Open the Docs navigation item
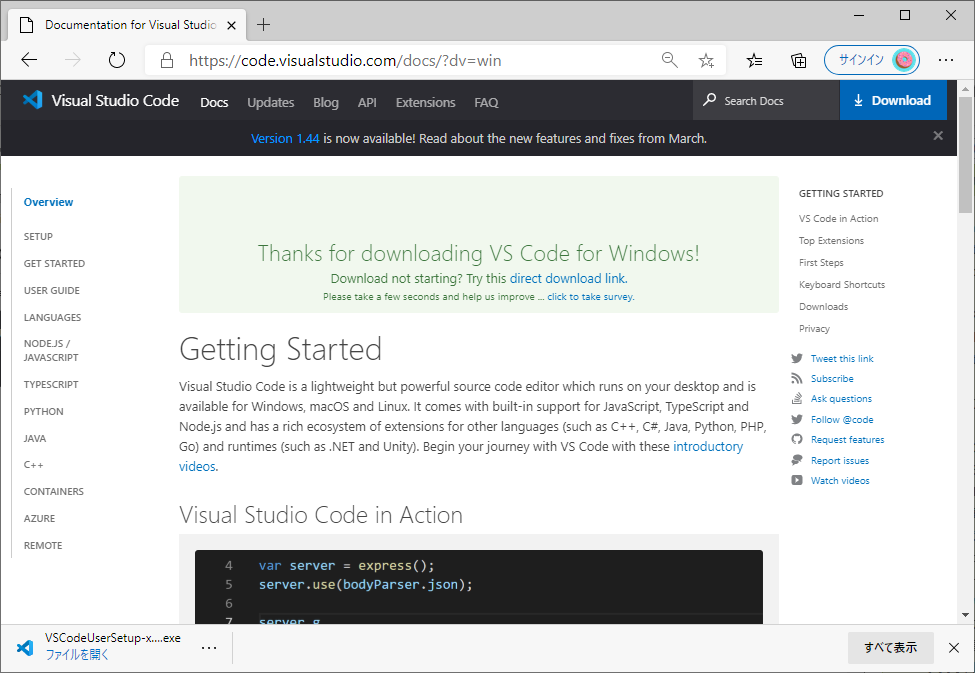Viewport: 975px width, 673px height. 214,102
